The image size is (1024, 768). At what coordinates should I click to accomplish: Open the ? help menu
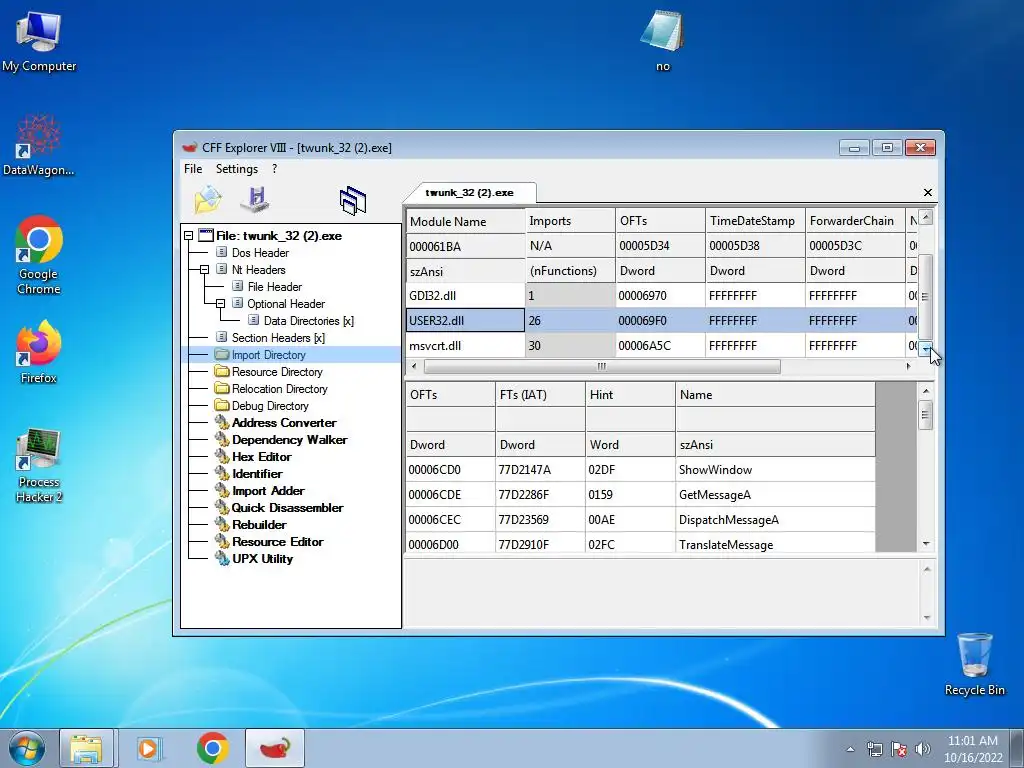(x=274, y=168)
